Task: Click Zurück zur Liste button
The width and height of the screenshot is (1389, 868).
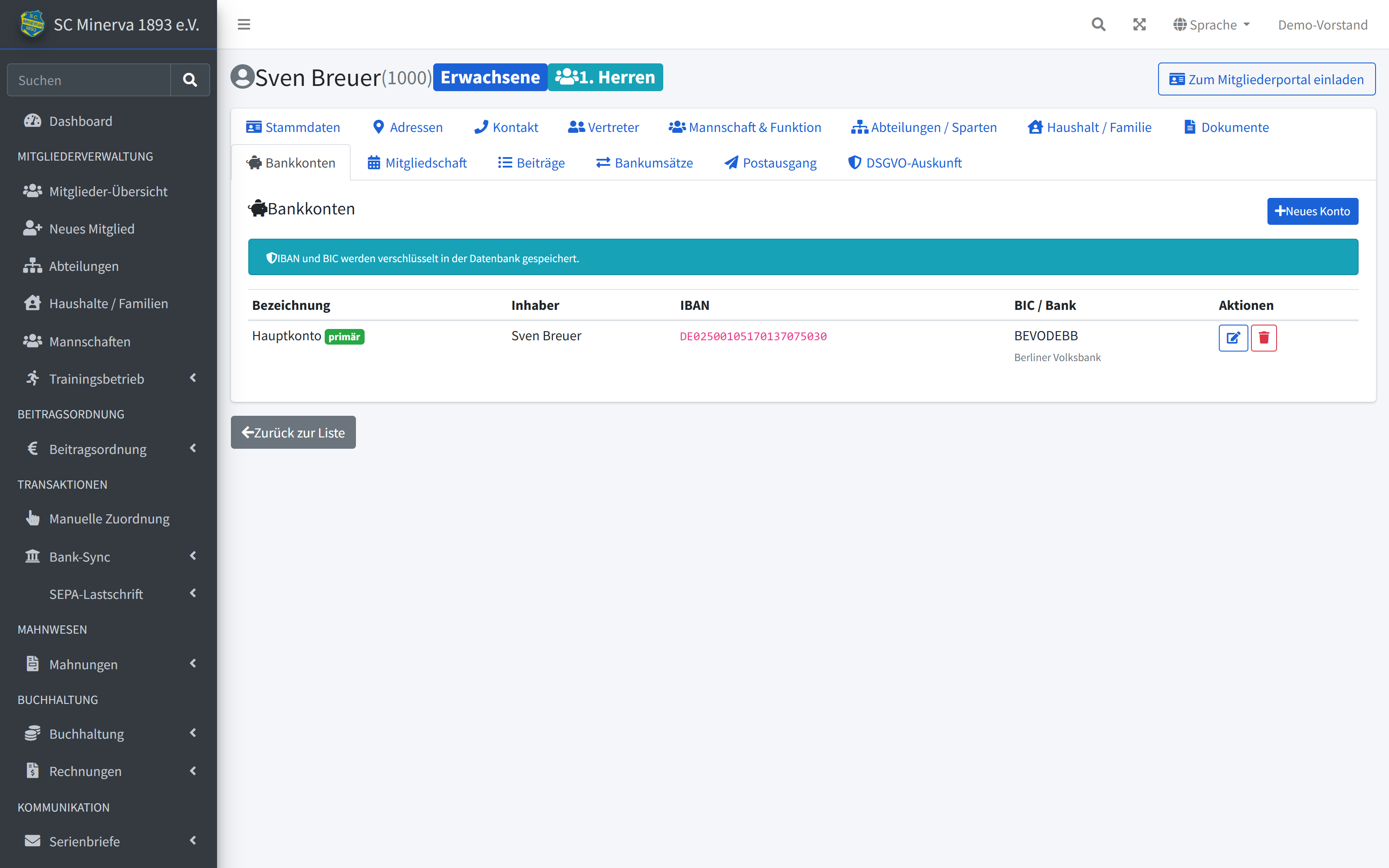Action: (x=293, y=432)
